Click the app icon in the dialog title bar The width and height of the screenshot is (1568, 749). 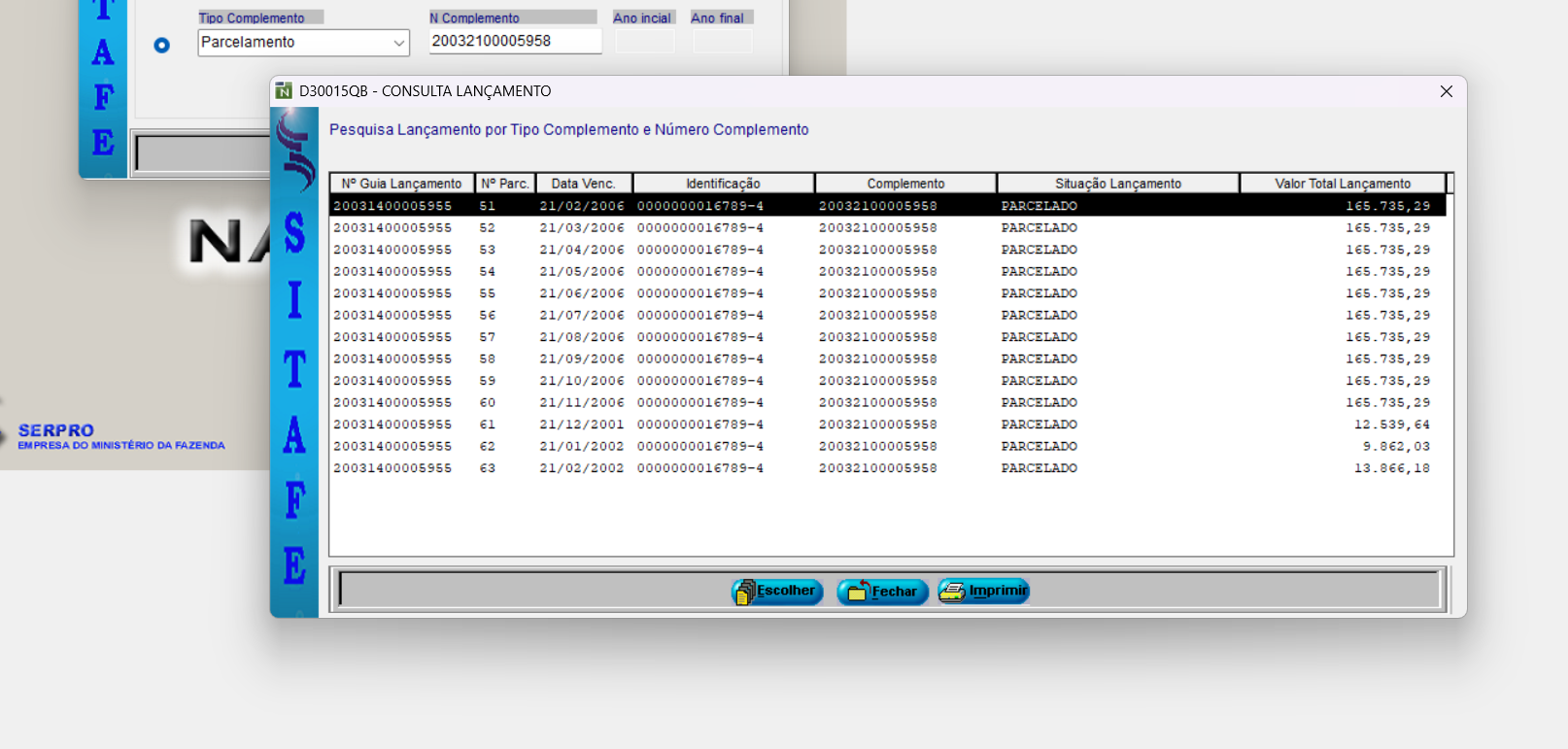pos(284,91)
